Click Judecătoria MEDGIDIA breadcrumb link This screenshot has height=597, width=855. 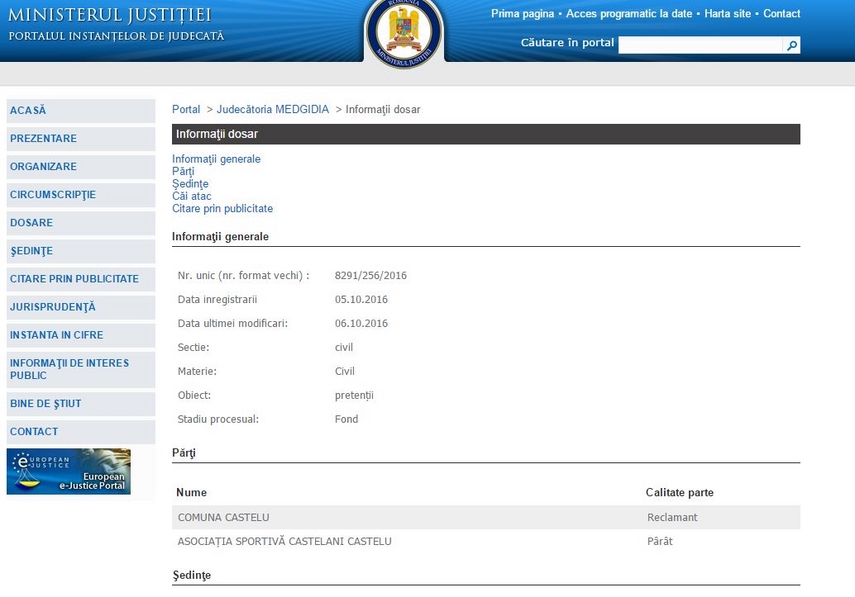pos(272,110)
